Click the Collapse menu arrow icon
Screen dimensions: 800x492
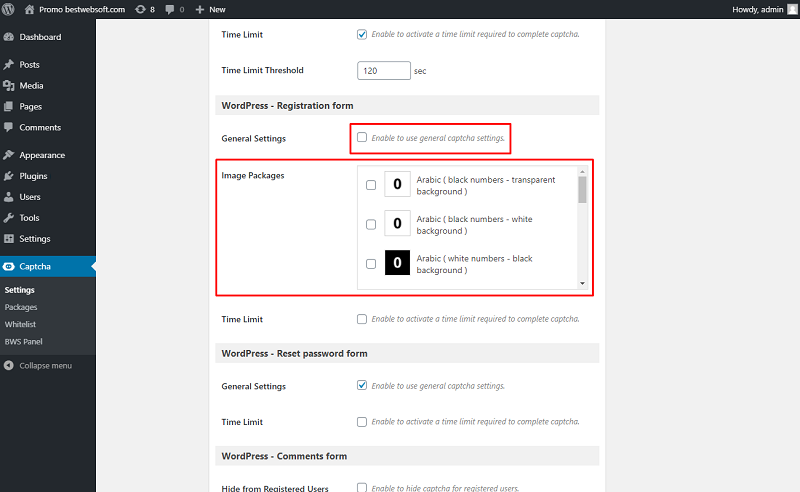click(x=9, y=365)
